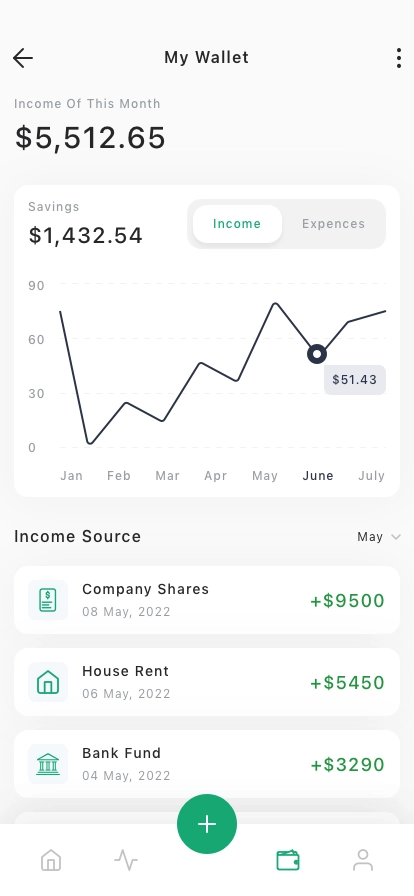Select the June label on chart axis
This screenshot has height=896, width=414.
(318, 475)
